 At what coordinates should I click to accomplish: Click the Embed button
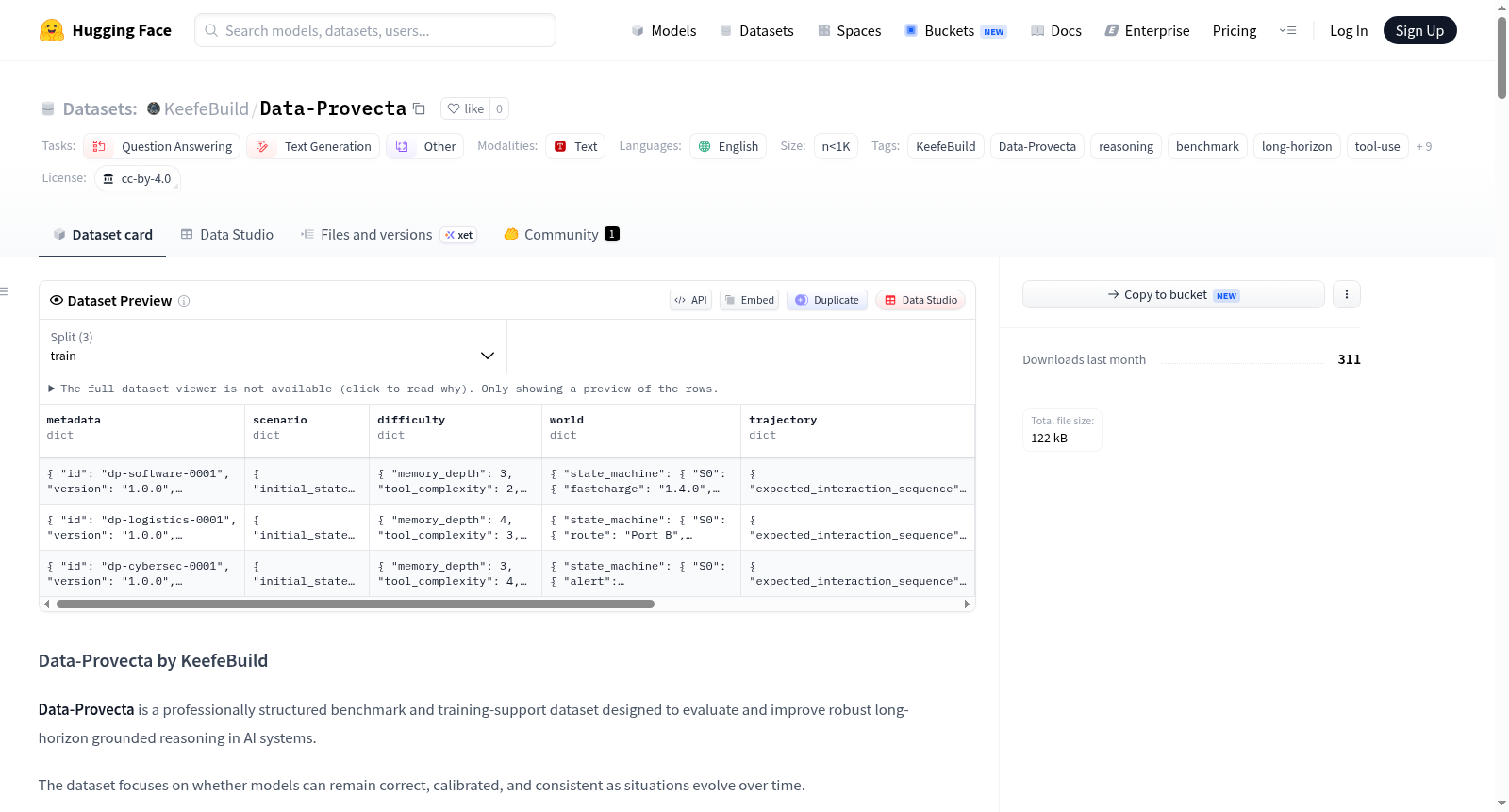tap(749, 300)
